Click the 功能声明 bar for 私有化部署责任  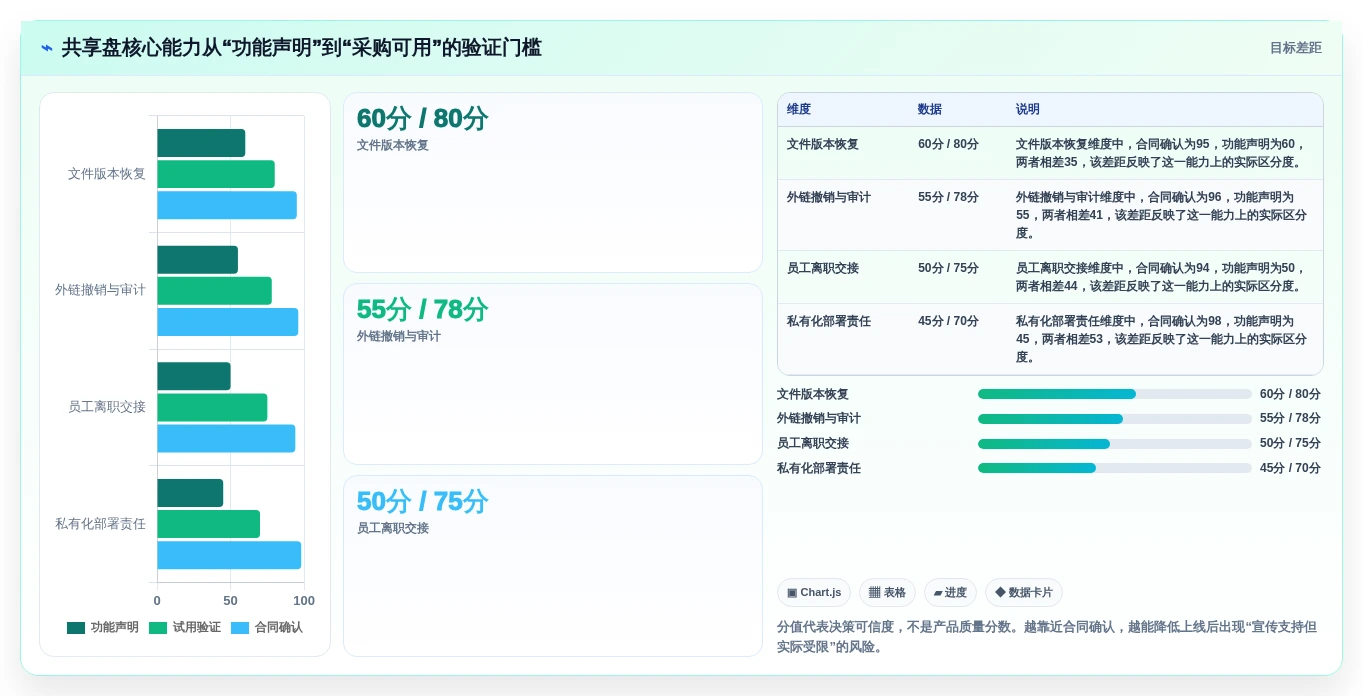pyautogui.click(x=190, y=493)
